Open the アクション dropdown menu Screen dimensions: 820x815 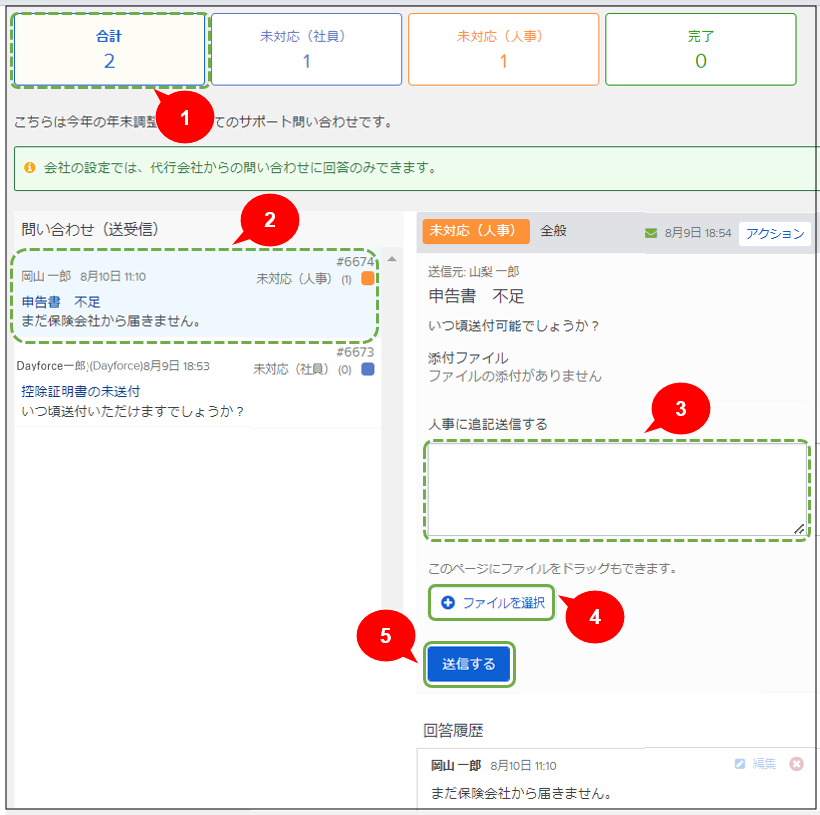pos(775,233)
